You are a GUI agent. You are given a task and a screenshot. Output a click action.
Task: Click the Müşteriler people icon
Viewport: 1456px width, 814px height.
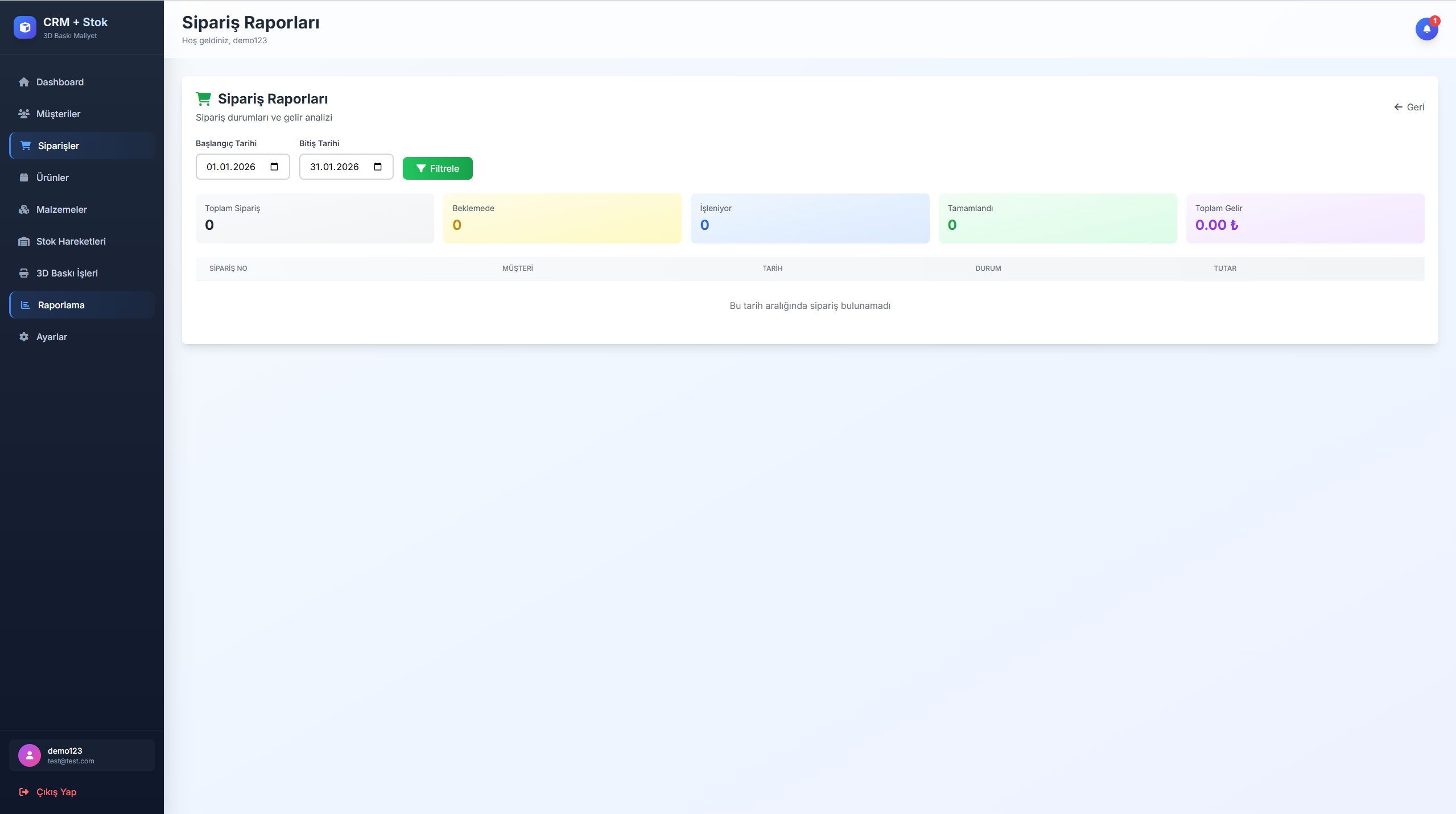(24, 114)
